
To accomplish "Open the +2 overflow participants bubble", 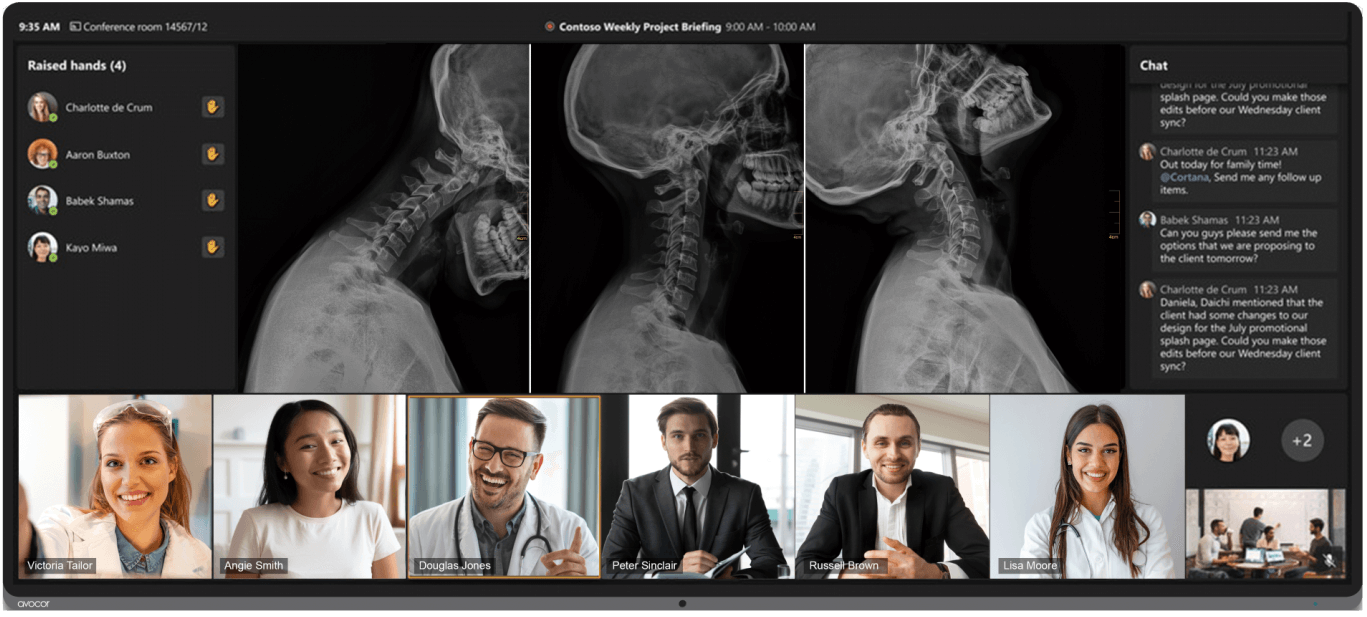I will click(x=1302, y=440).
